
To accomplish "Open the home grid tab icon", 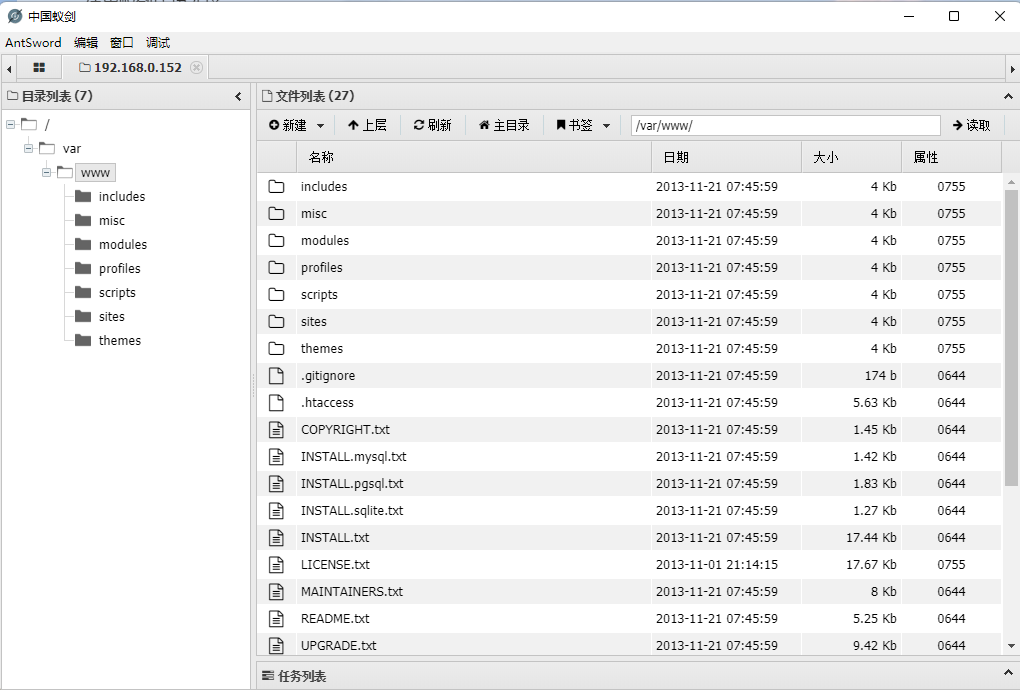I will tap(39, 68).
